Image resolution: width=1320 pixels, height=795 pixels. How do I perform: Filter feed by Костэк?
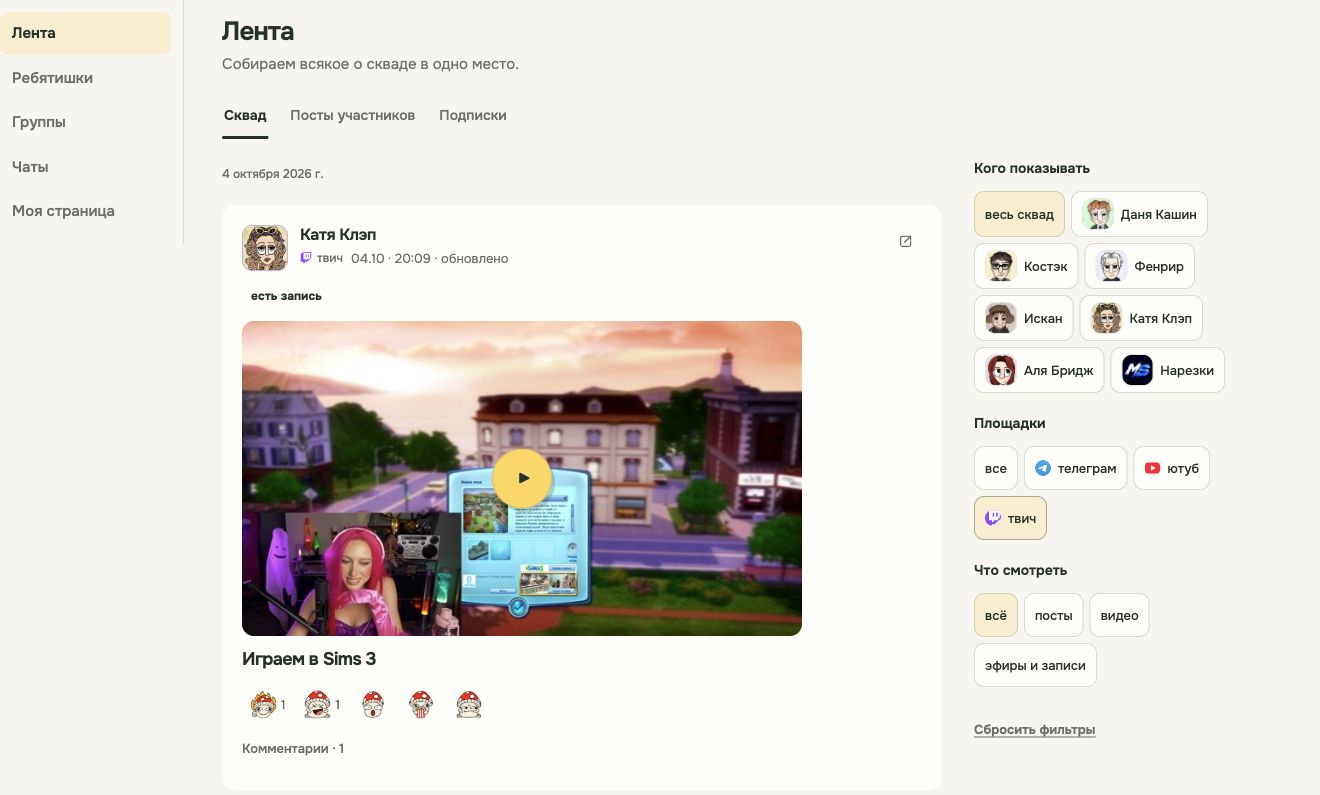click(1026, 267)
